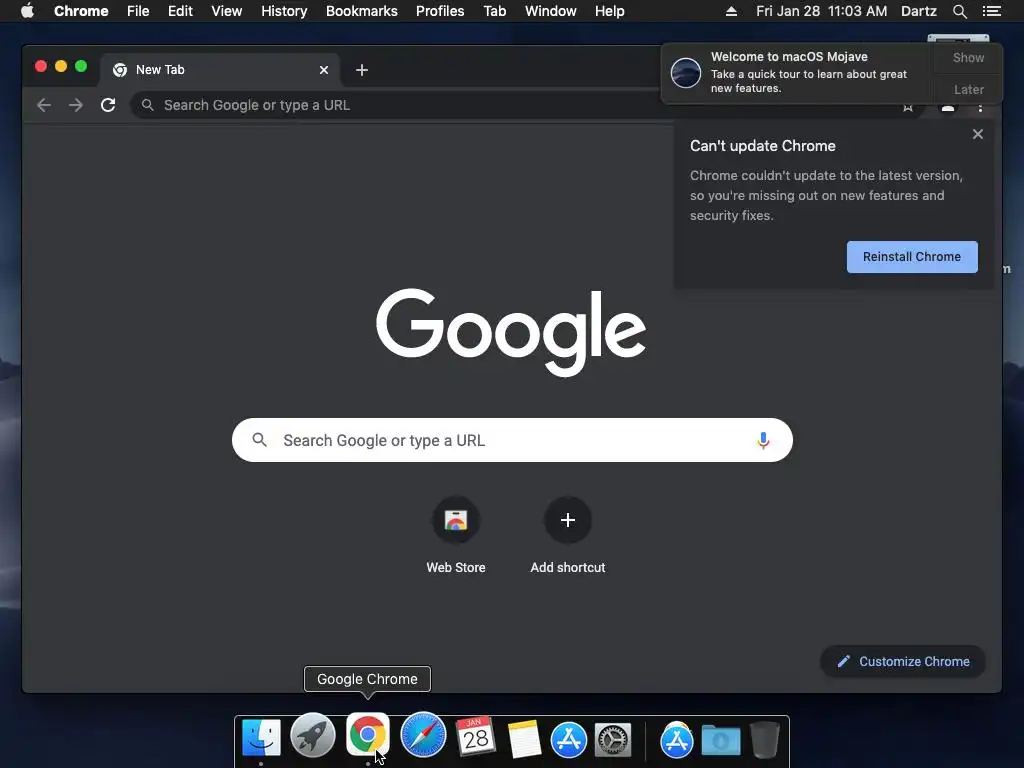Open the Tab menu
Viewport: 1024px width, 768px height.
494,11
